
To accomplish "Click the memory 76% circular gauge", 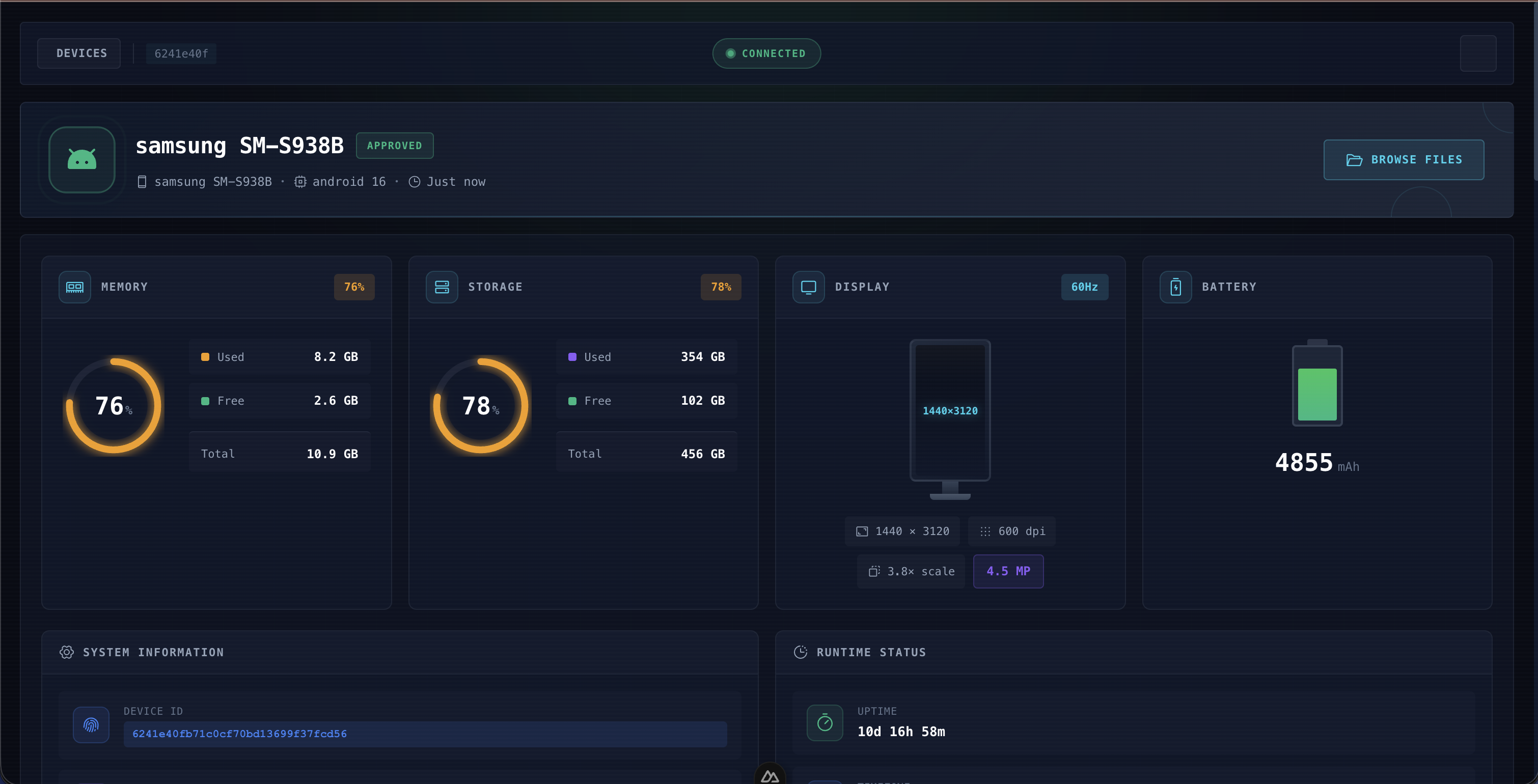I will [114, 406].
